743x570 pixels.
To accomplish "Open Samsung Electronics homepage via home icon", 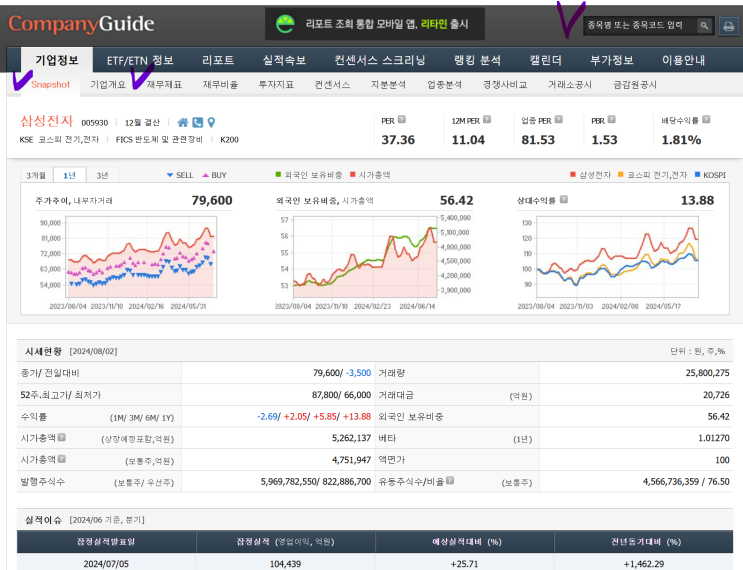I will [x=182, y=123].
